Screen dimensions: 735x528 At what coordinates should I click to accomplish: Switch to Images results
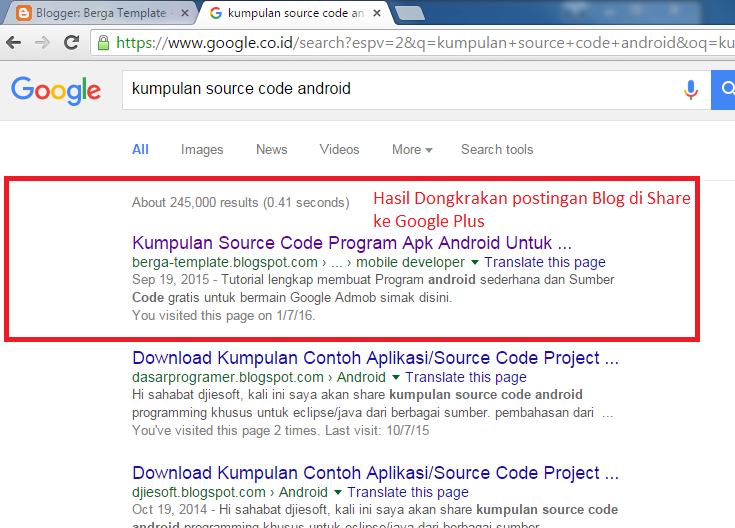202,150
